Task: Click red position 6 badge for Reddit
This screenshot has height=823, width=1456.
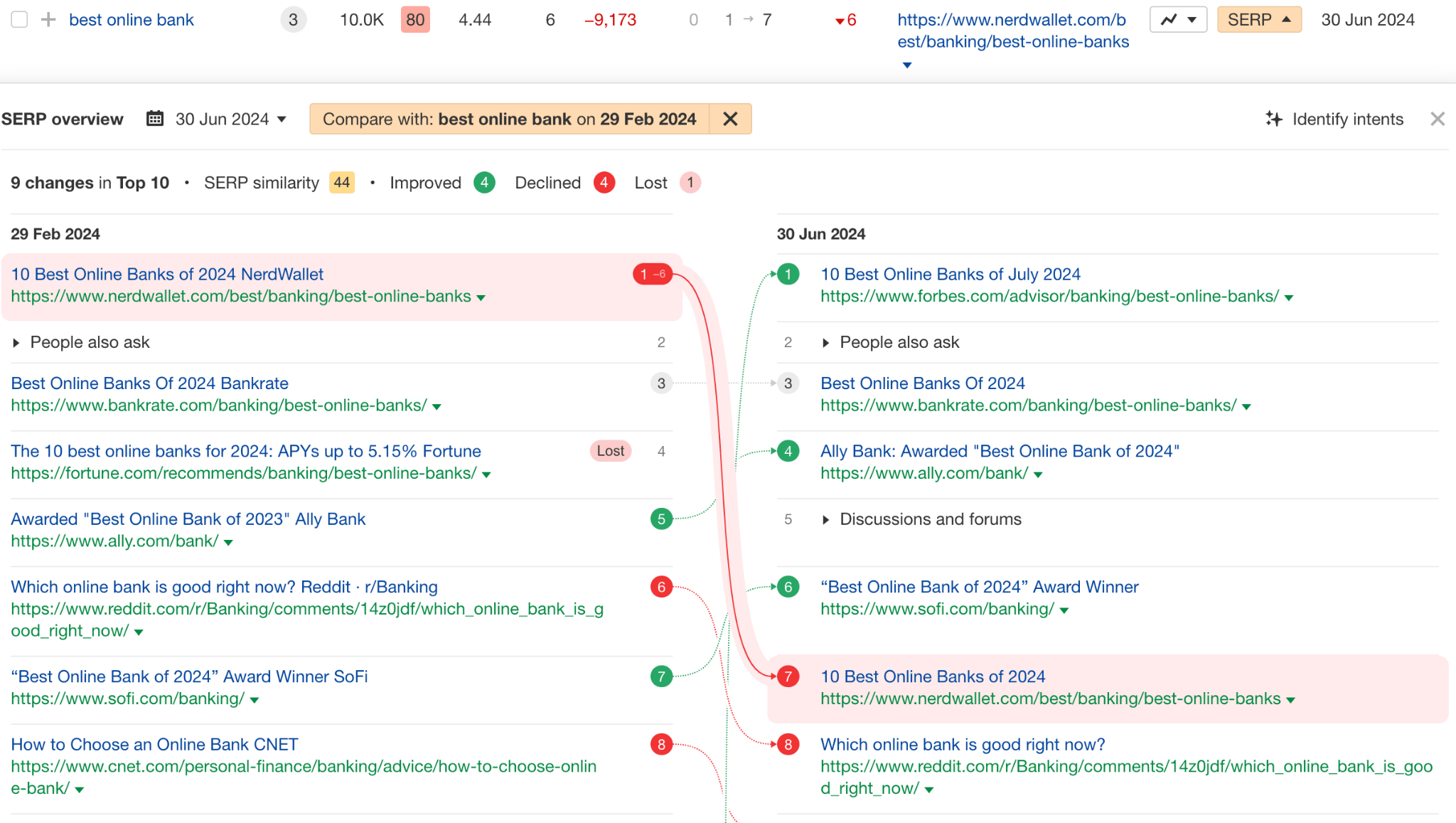Action: 661,587
